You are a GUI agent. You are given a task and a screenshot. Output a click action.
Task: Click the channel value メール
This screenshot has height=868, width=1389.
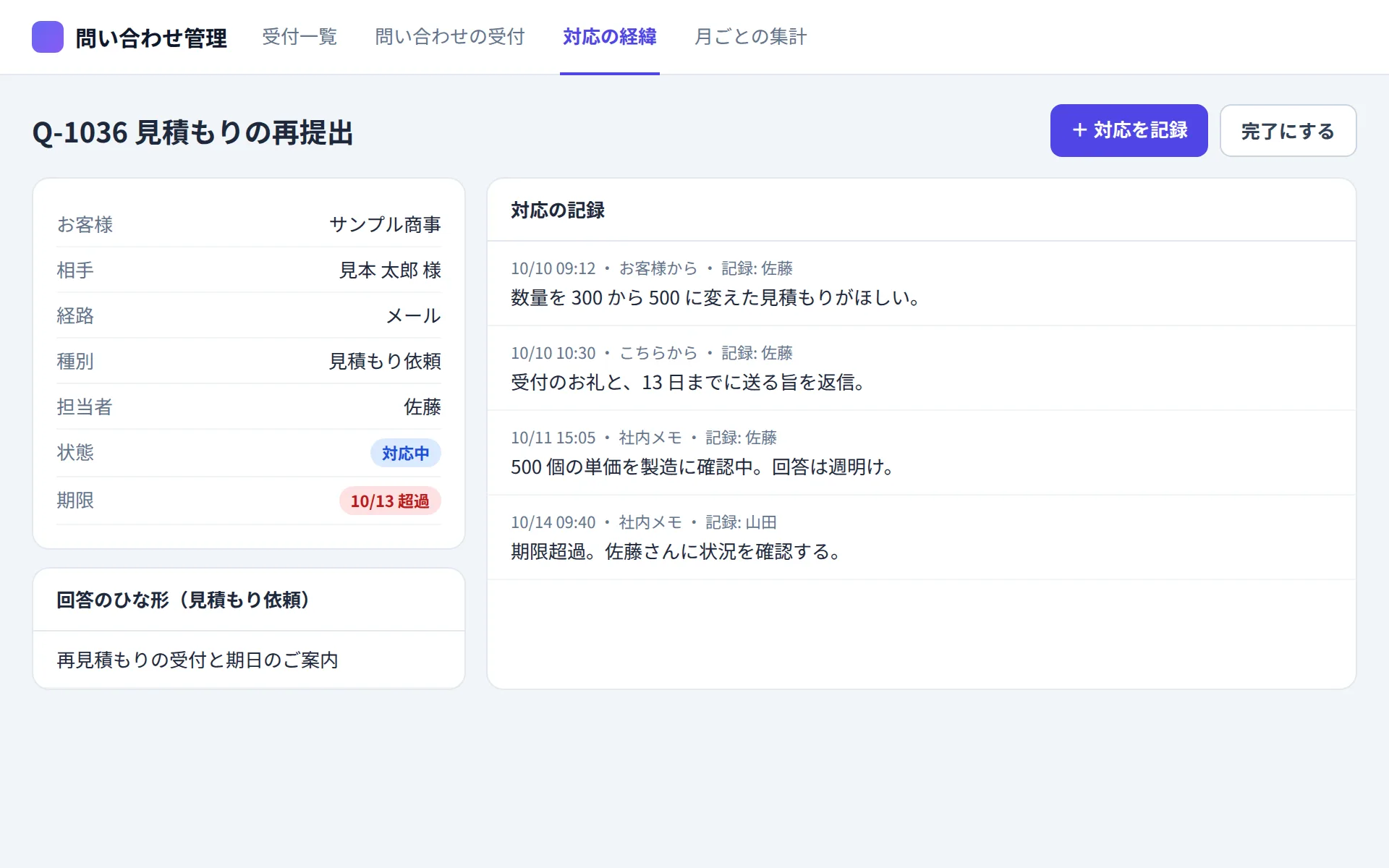(x=413, y=316)
